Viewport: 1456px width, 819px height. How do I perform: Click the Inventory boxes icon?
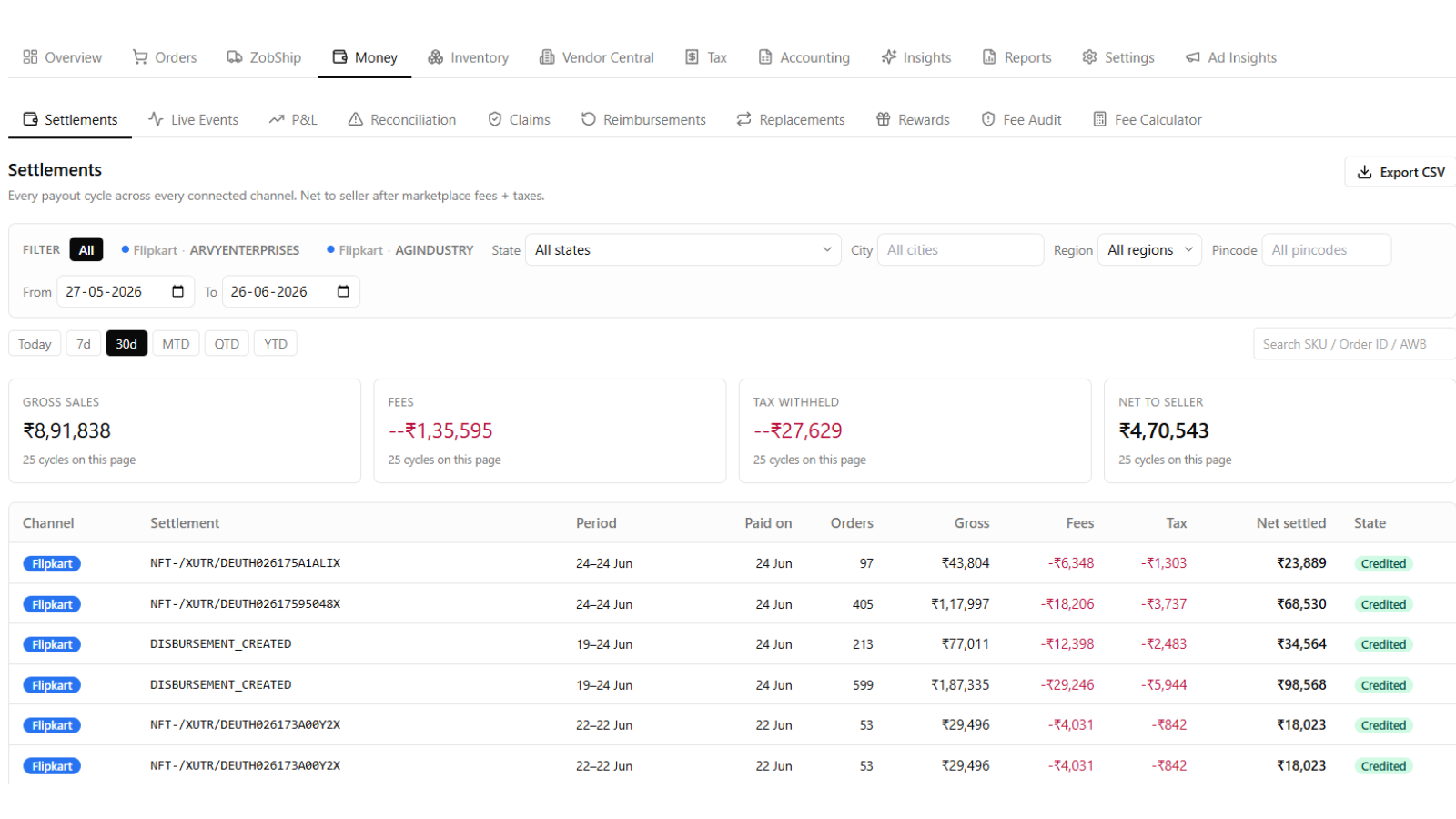coord(436,57)
